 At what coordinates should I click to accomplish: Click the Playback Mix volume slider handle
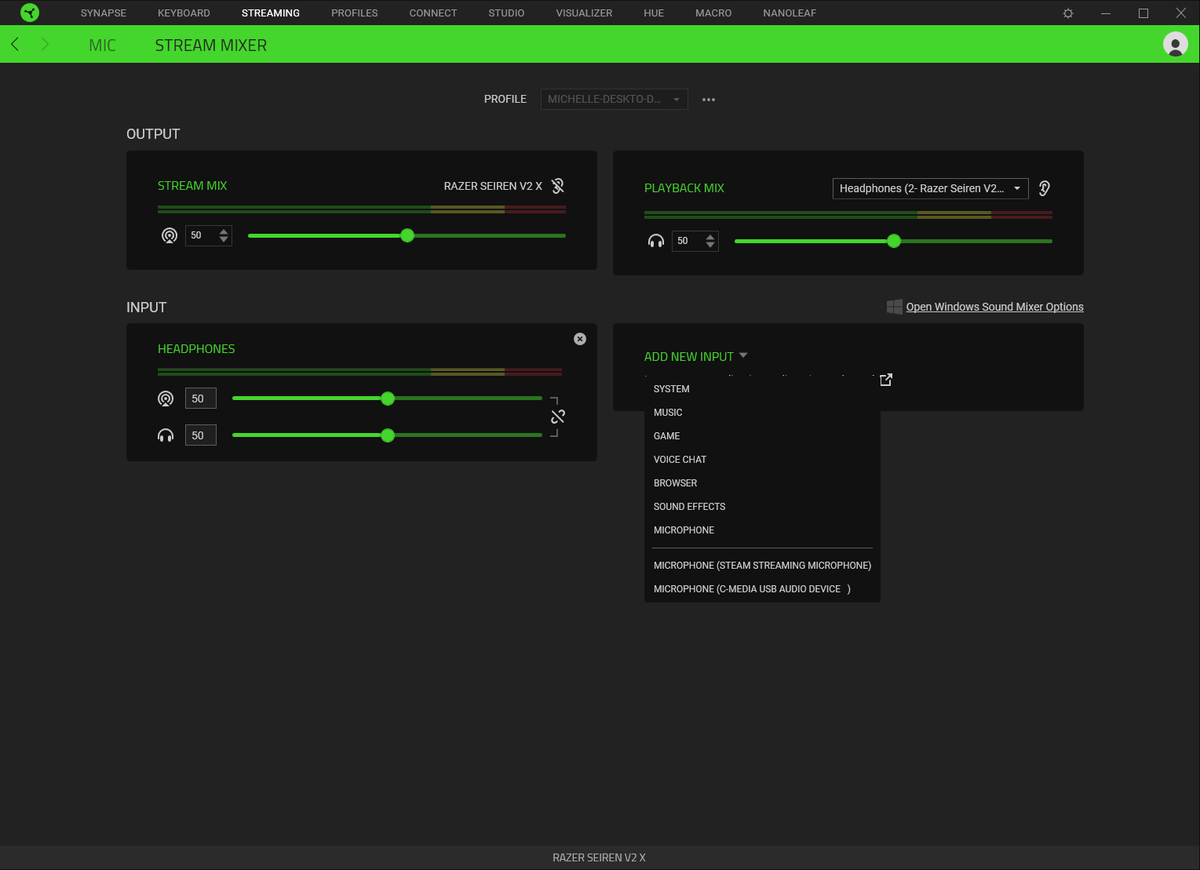click(x=894, y=241)
